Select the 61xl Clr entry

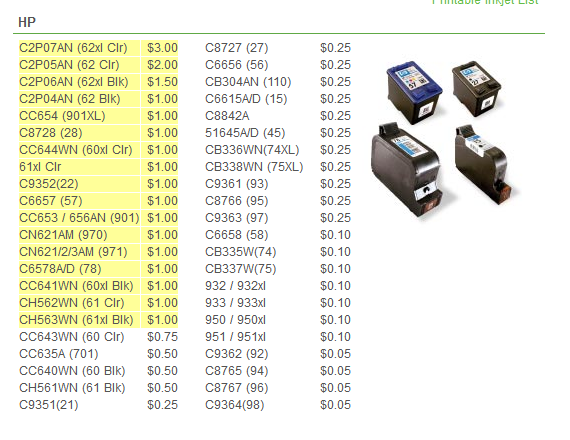[40, 167]
